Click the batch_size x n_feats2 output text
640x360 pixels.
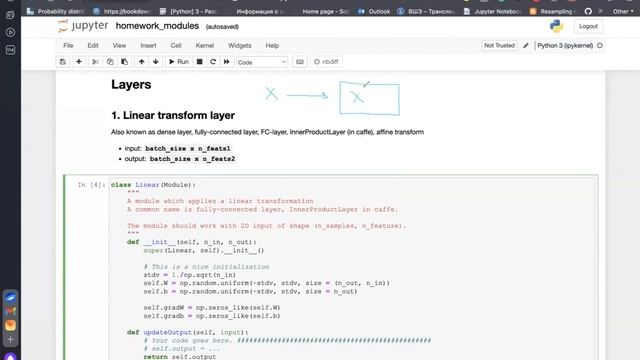[x=192, y=159]
